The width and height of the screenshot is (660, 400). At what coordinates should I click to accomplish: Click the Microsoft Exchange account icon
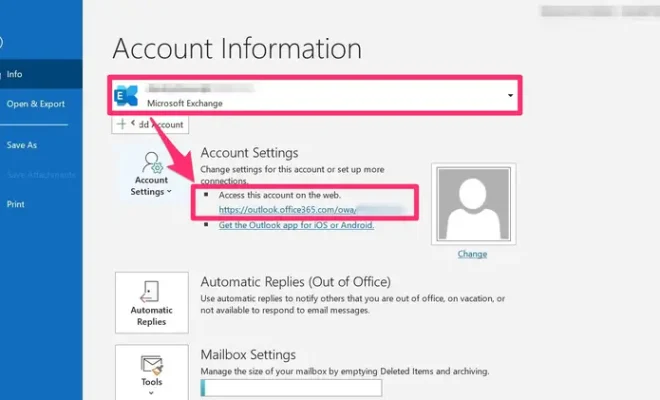pos(126,96)
